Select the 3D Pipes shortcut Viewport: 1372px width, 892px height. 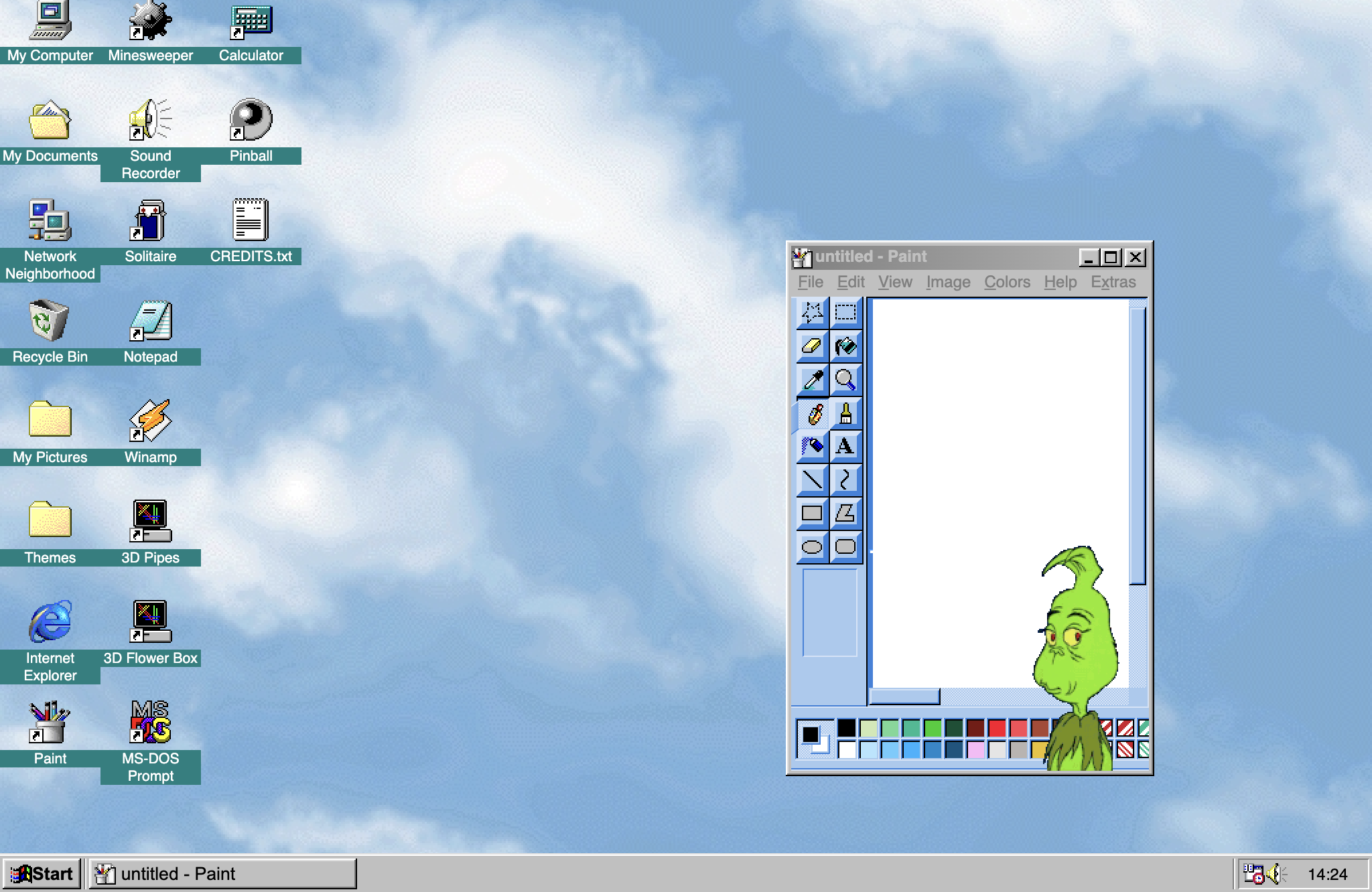(151, 532)
